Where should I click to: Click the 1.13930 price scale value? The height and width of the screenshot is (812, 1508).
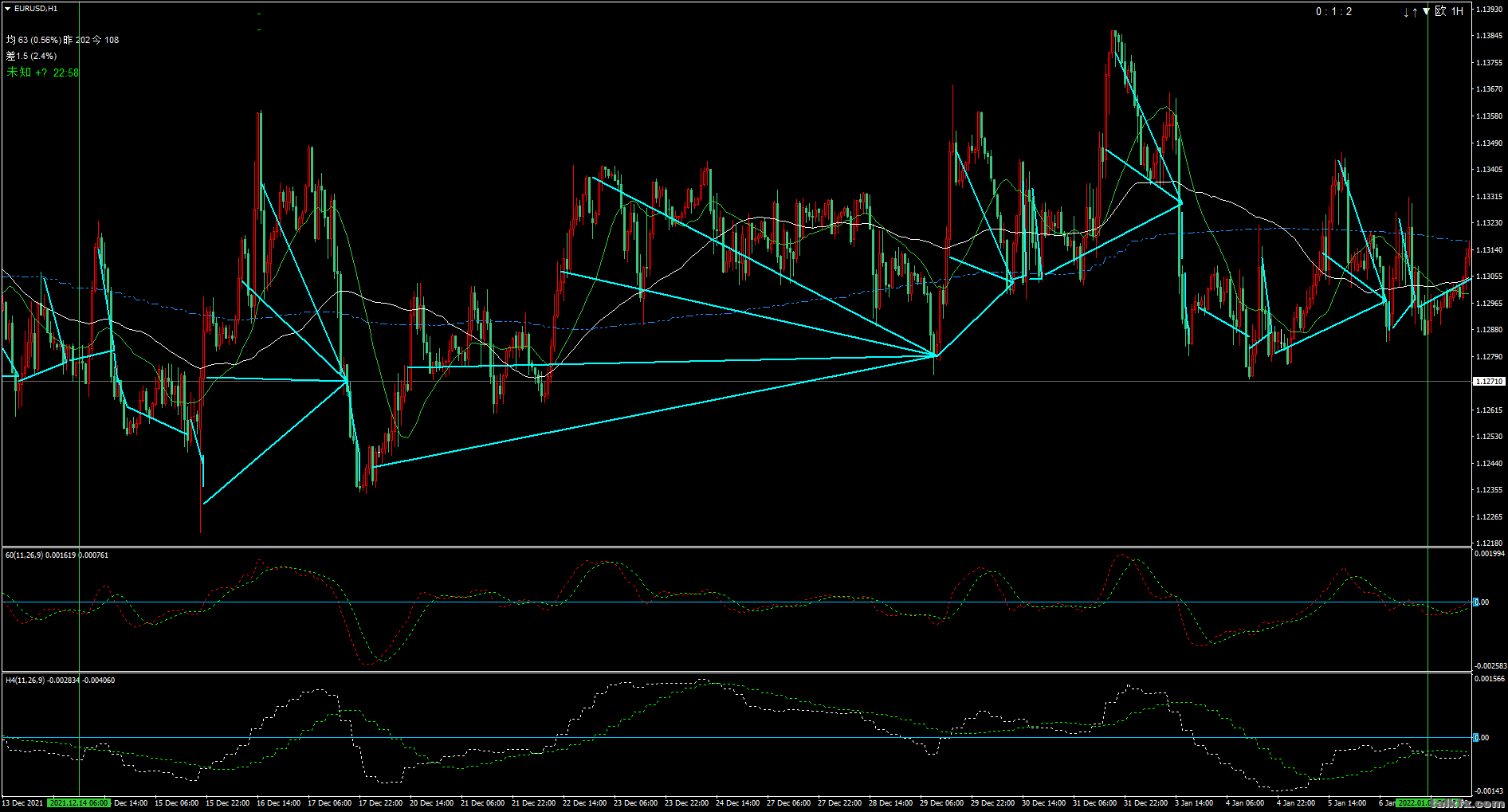(1489, 10)
